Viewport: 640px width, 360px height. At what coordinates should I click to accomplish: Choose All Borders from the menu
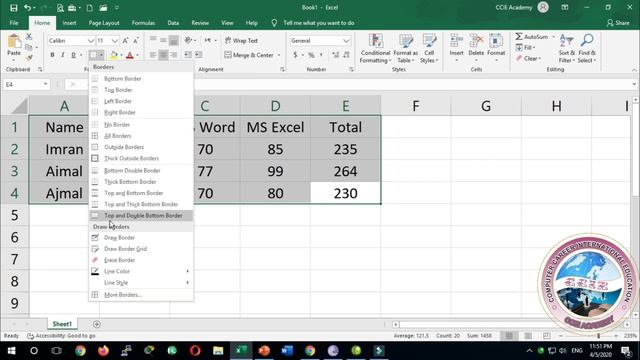141,136
